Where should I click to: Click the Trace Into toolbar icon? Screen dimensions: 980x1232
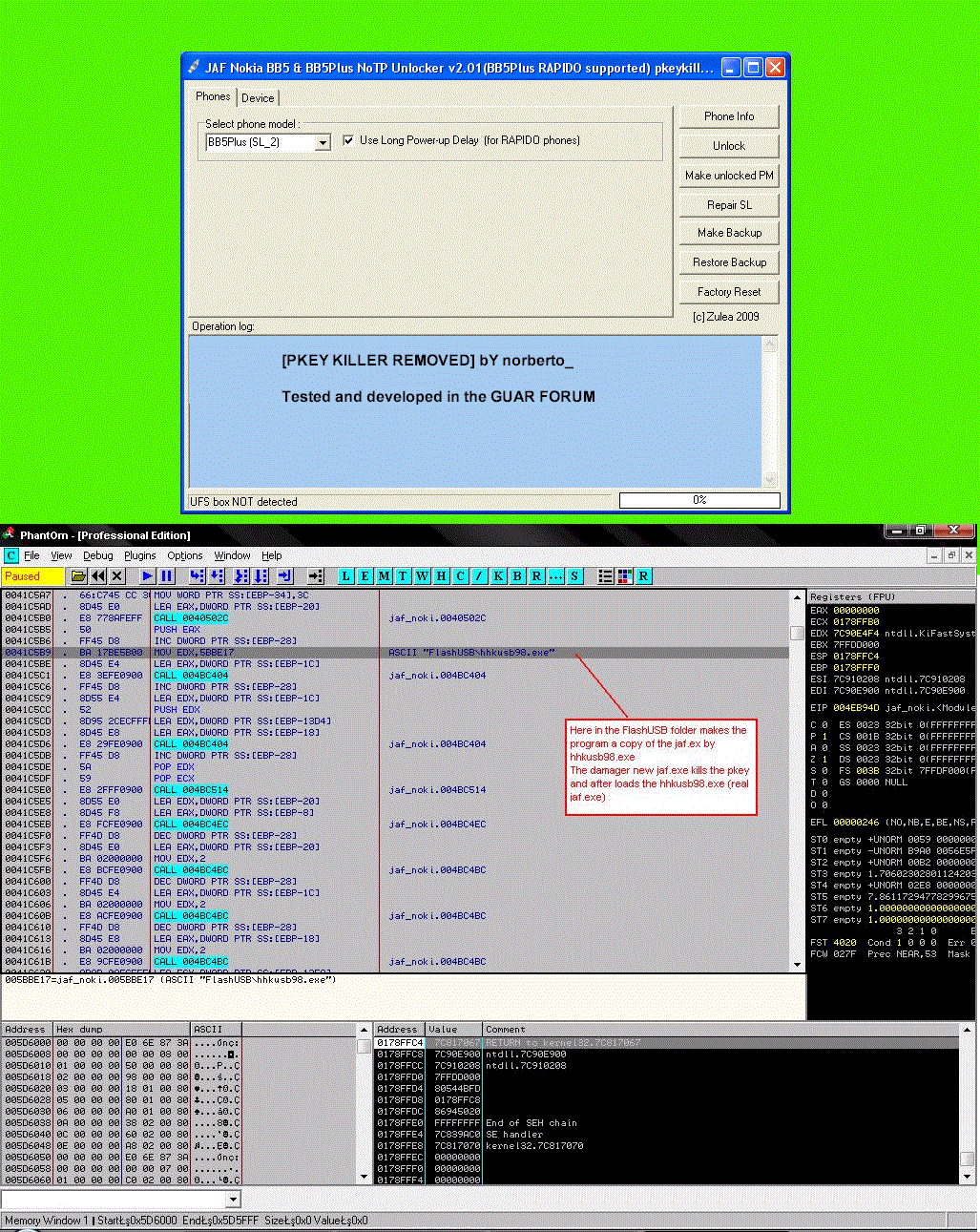click(x=240, y=576)
